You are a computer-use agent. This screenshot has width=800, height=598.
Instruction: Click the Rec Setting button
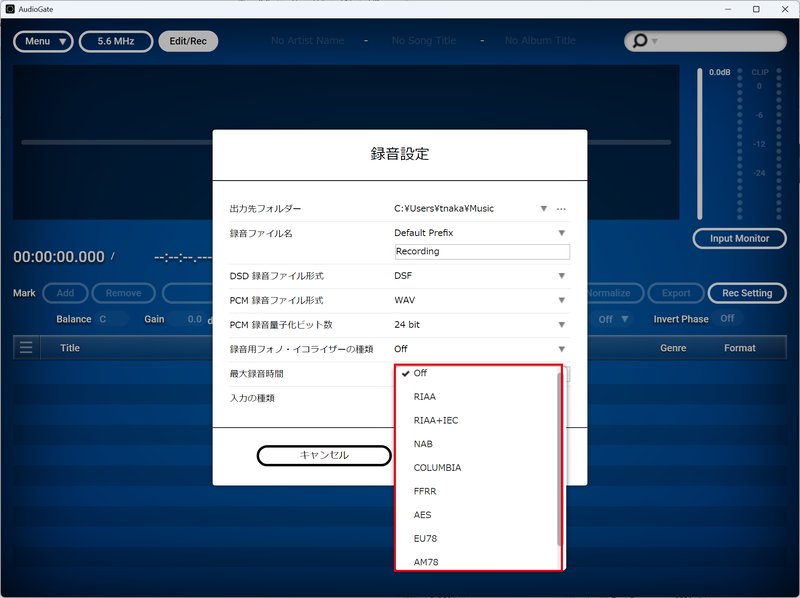click(746, 293)
